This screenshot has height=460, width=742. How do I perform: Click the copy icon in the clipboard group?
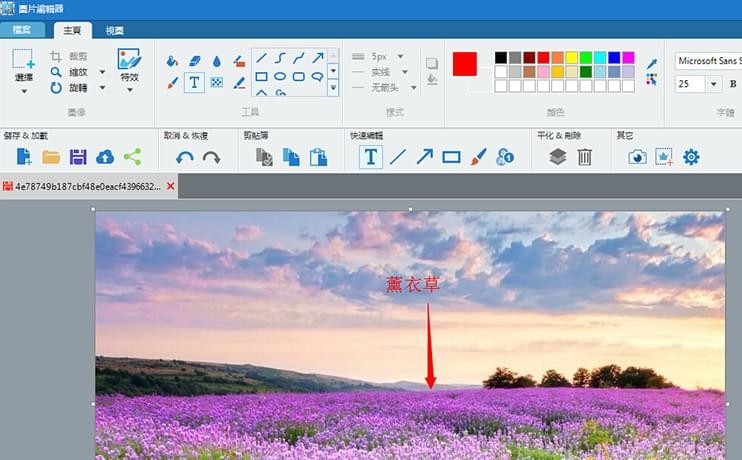[x=291, y=157]
